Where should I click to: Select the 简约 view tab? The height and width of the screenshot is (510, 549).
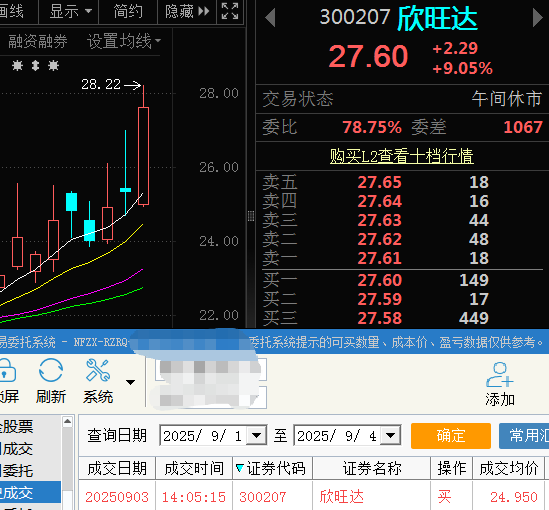pos(128,11)
